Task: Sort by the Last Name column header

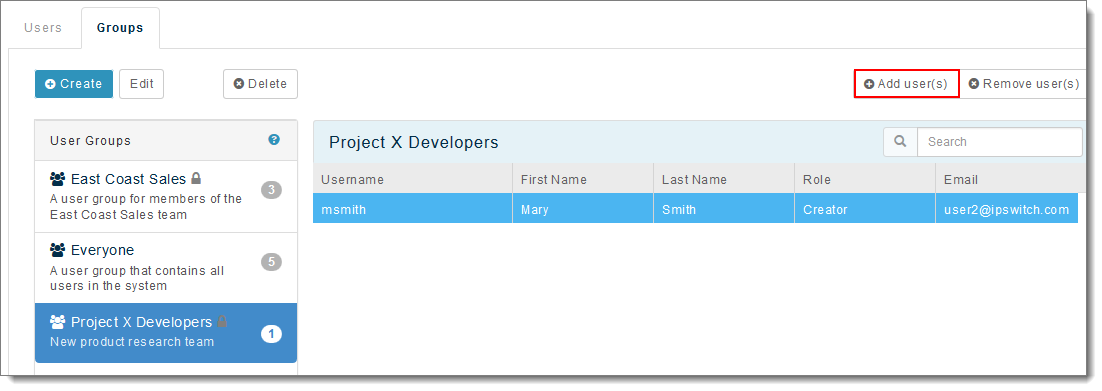Action: click(x=725, y=179)
